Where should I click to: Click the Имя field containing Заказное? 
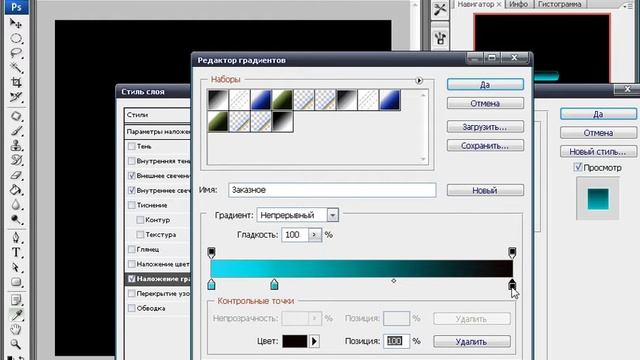(x=332, y=190)
